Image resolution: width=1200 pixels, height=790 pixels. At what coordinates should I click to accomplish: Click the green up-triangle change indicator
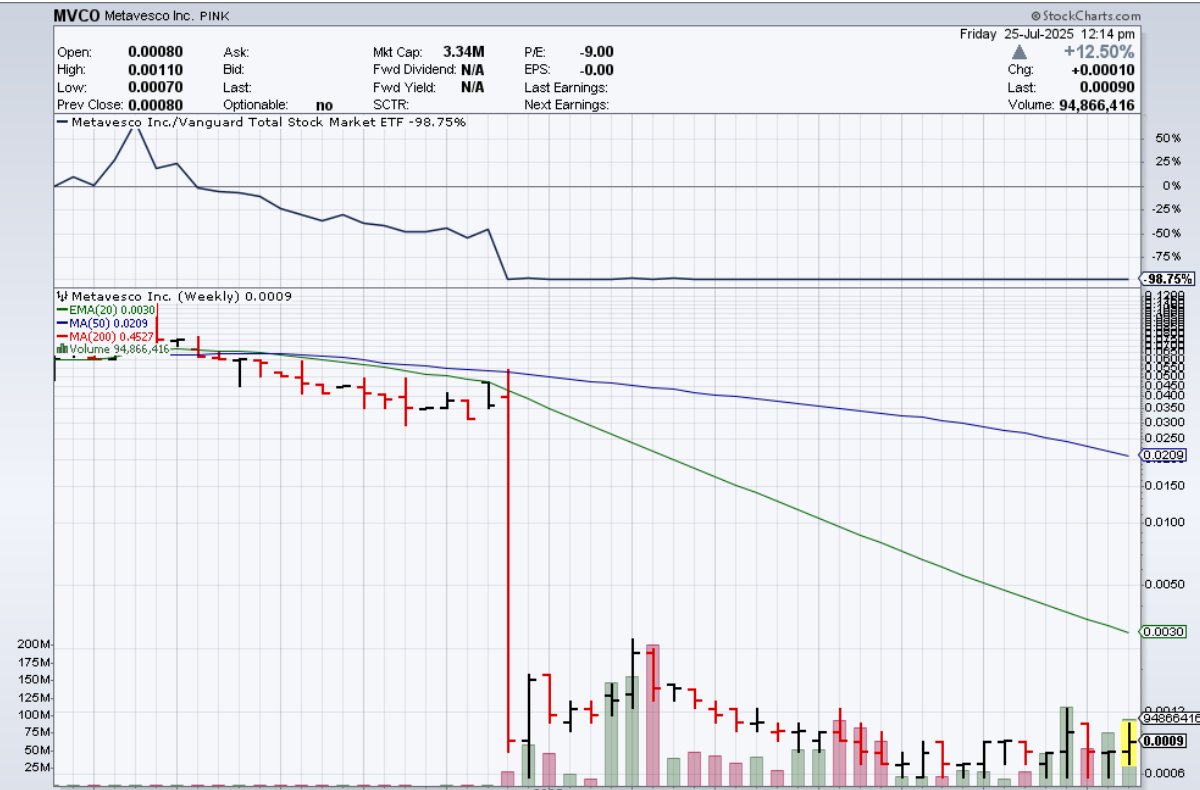tap(1019, 52)
